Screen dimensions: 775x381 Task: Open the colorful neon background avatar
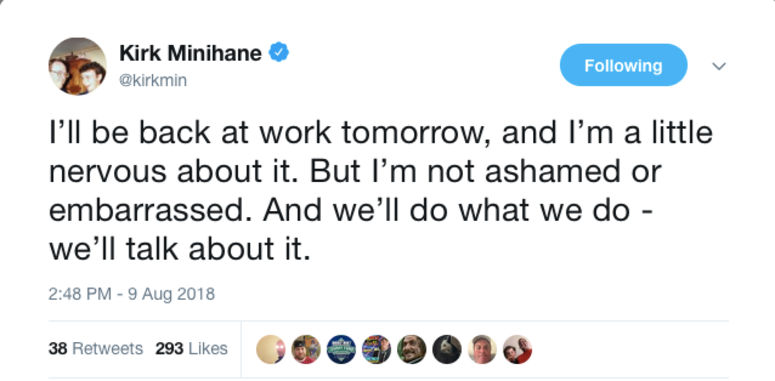pyautogui.click(x=376, y=349)
